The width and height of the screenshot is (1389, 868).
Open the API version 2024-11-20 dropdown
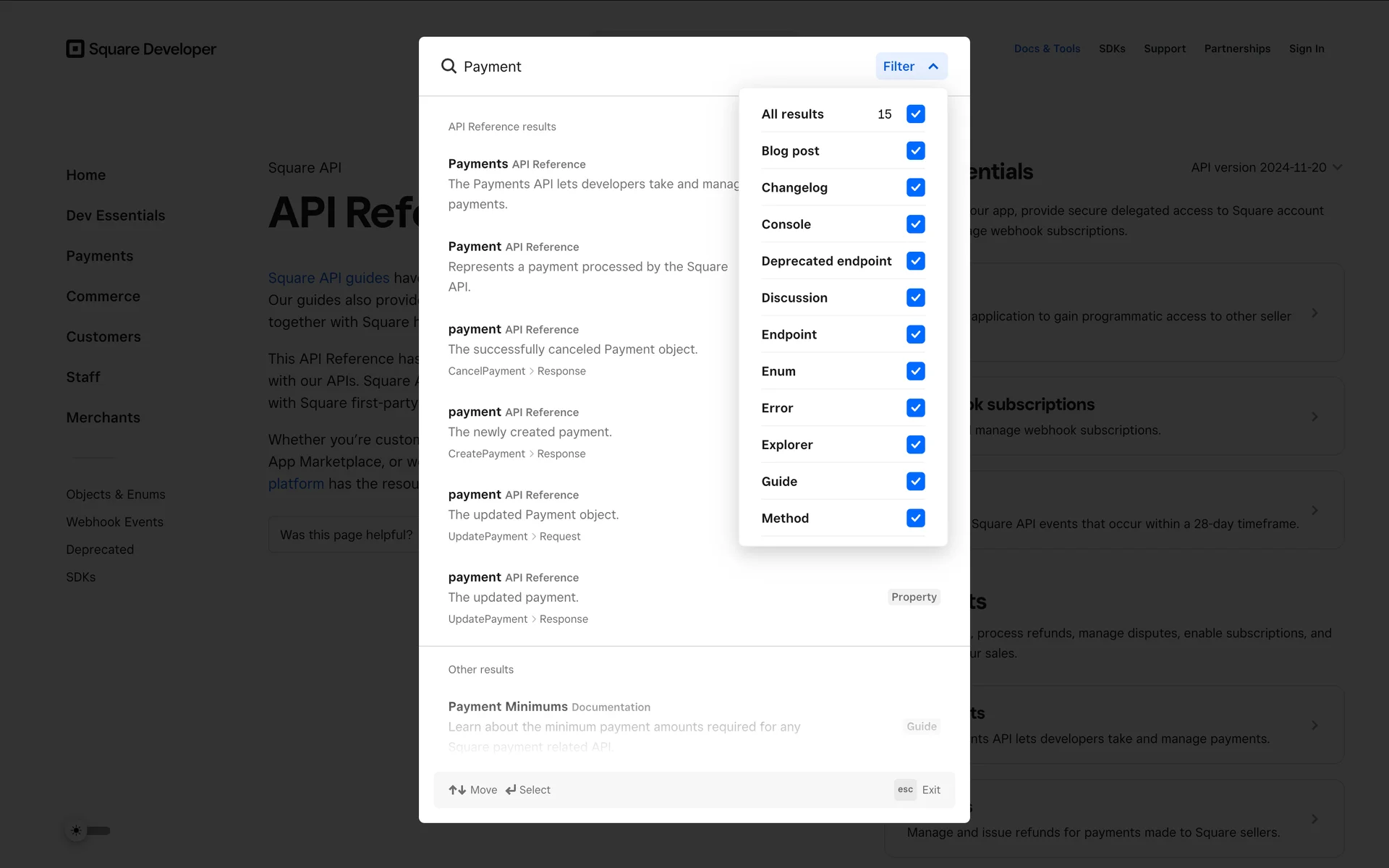coord(1266,168)
